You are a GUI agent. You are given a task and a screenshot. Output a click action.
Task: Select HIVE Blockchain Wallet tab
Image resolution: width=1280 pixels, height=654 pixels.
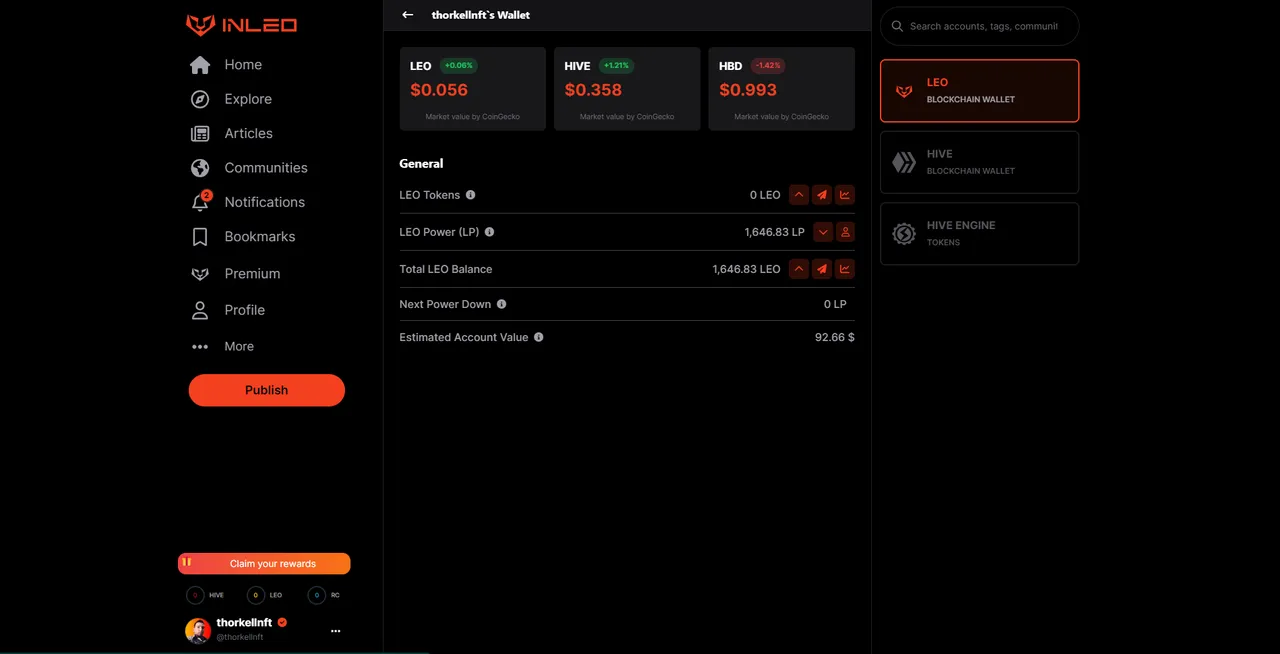(x=980, y=162)
